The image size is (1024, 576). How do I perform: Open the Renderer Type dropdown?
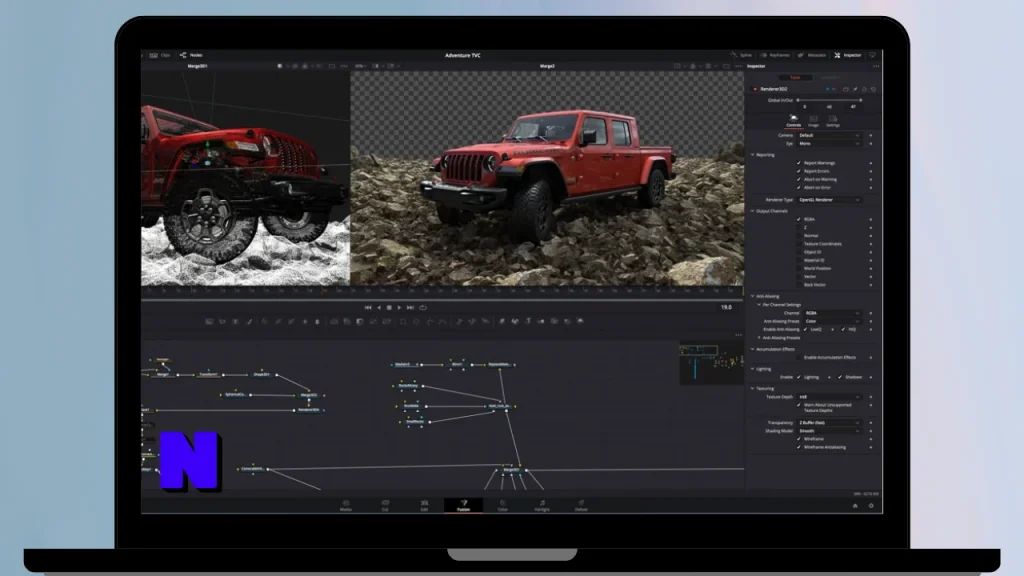click(x=828, y=200)
